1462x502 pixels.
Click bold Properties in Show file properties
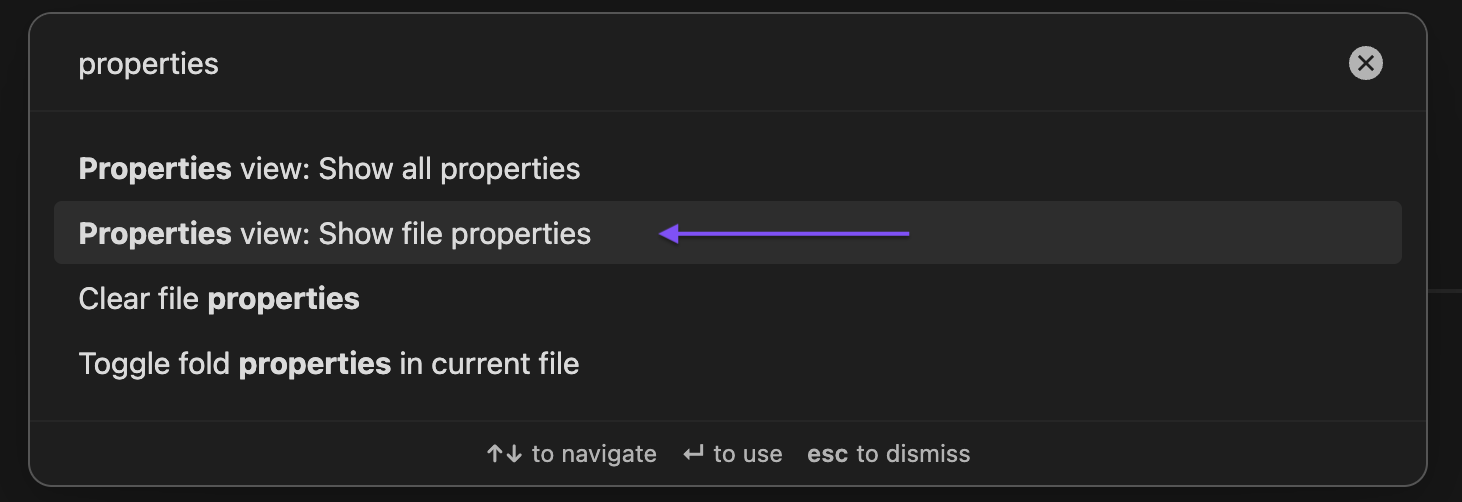click(x=155, y=234)
